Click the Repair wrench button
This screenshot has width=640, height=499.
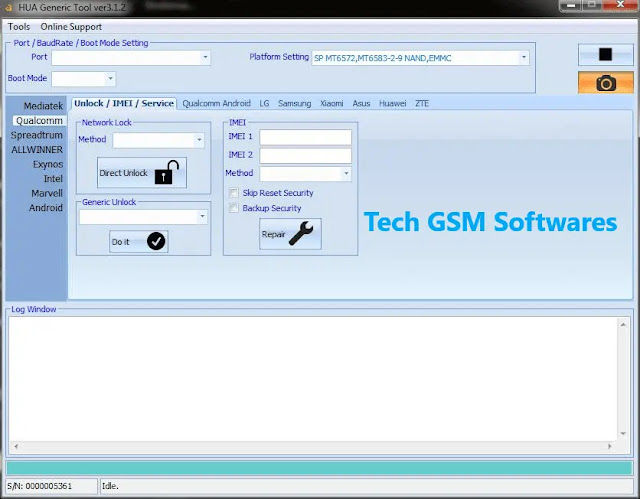click(x=290, y=234)
